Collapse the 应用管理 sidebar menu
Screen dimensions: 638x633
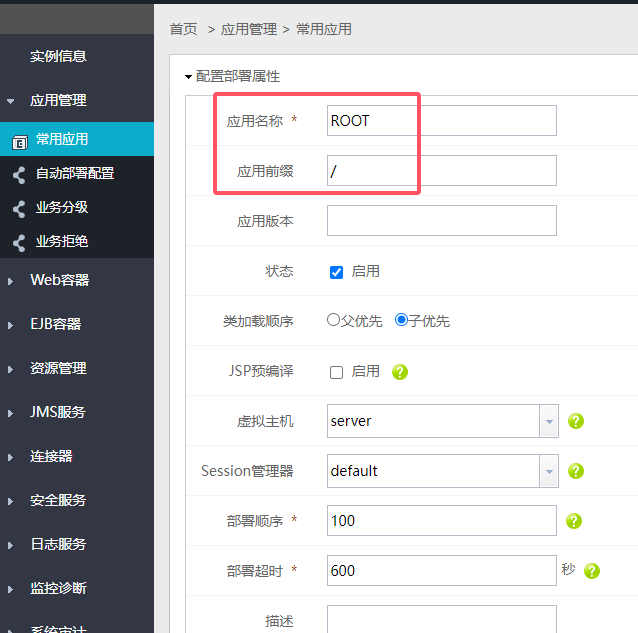(x=11, y=101)
